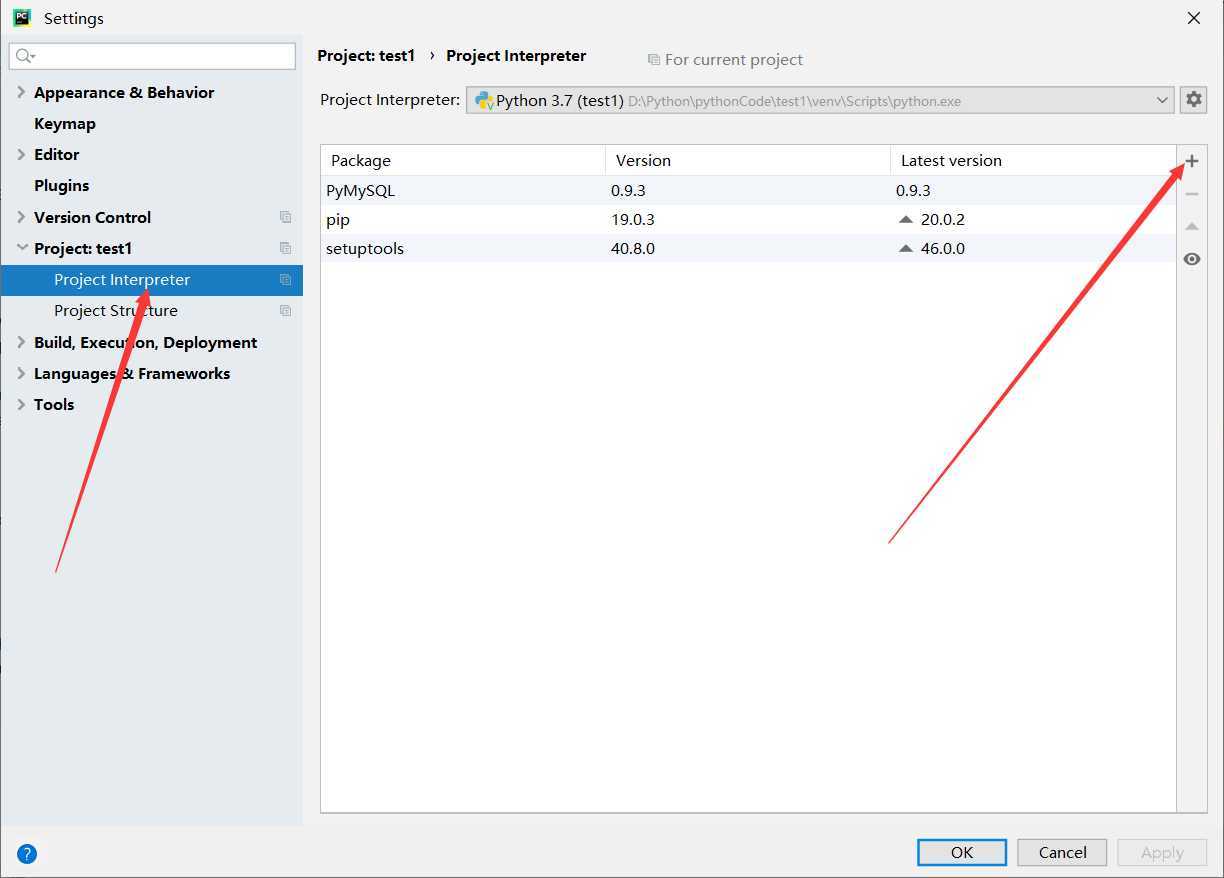The width and height of the screenshot is (1224, 878).
Task: Select Plugins in settings tree
Action: (x=62, y=186)
